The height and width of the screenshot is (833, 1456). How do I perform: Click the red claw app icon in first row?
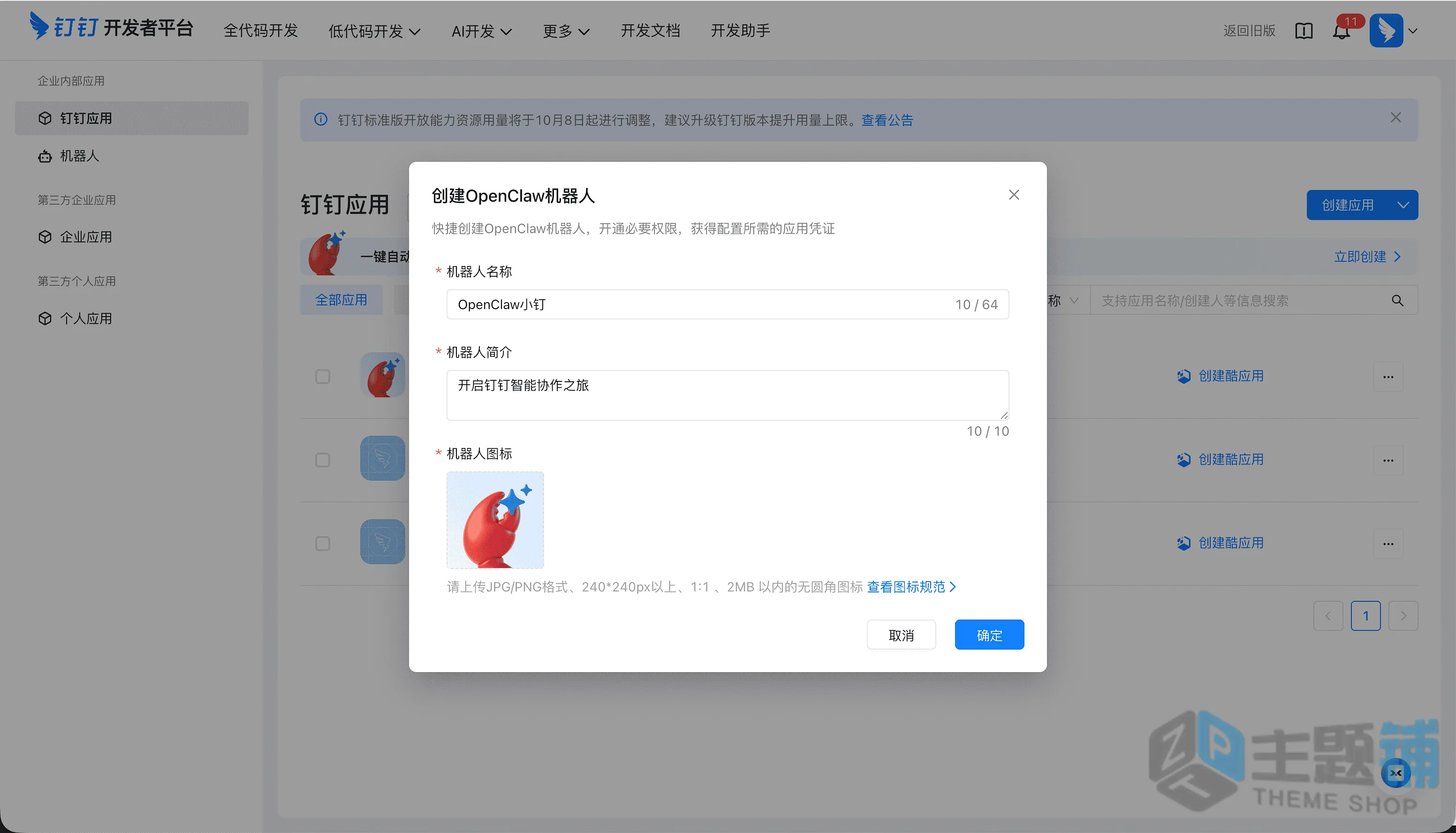(383, 375)
